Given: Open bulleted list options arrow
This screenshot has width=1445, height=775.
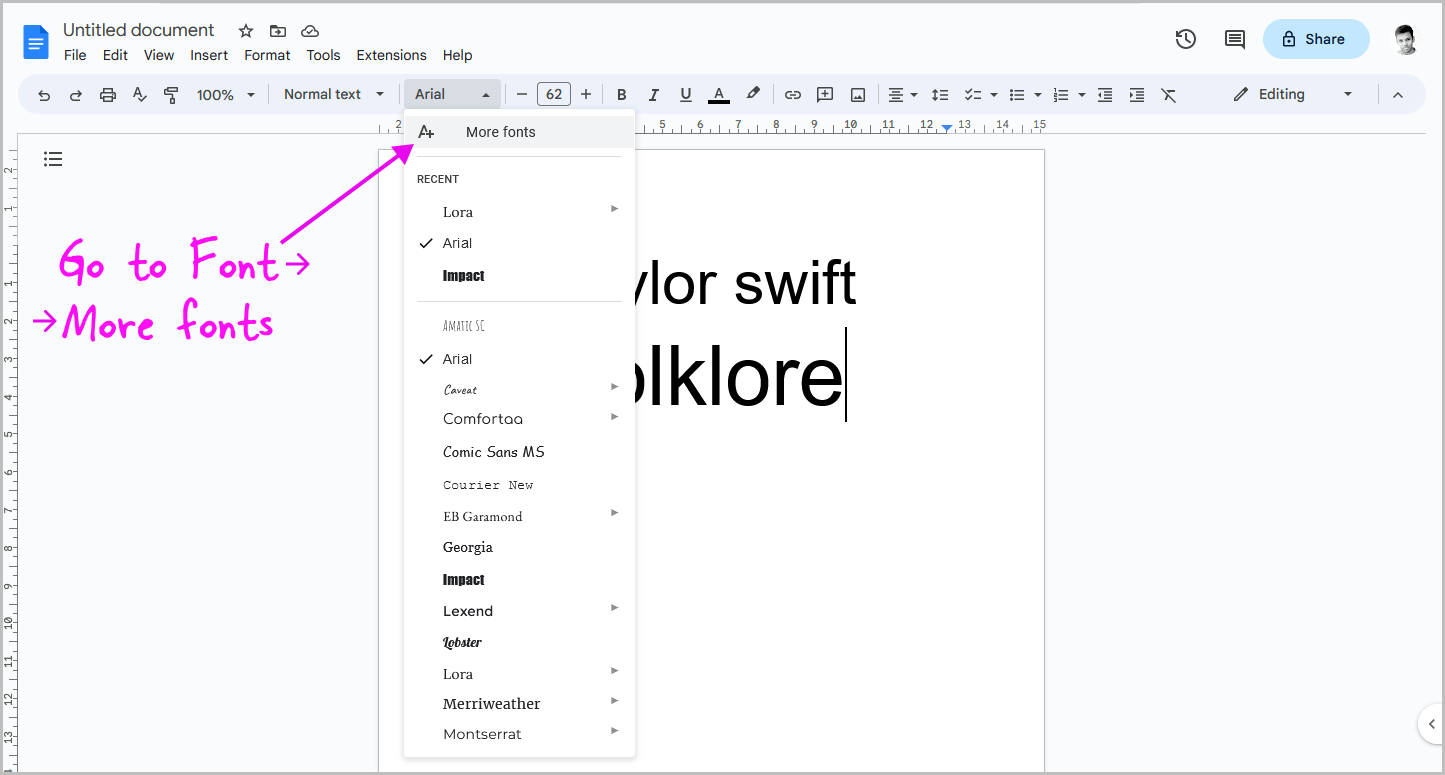Looking at the screenshot, I should 1038,95.
